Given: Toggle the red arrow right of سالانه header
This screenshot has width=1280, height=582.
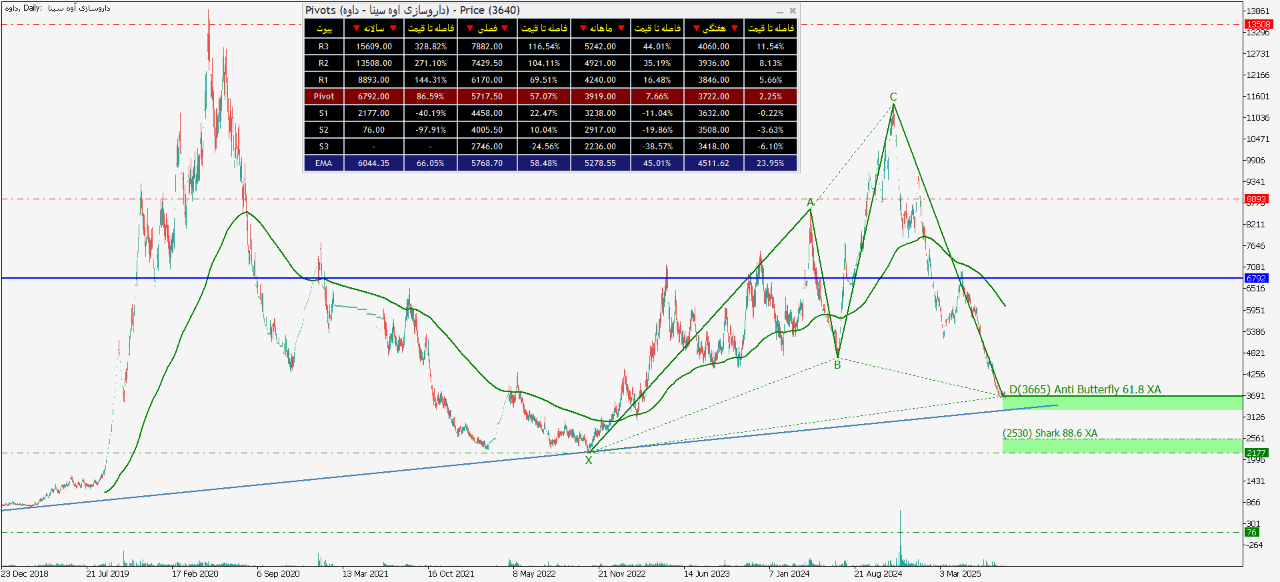Looking at the screenshot, I should [394, 28].
